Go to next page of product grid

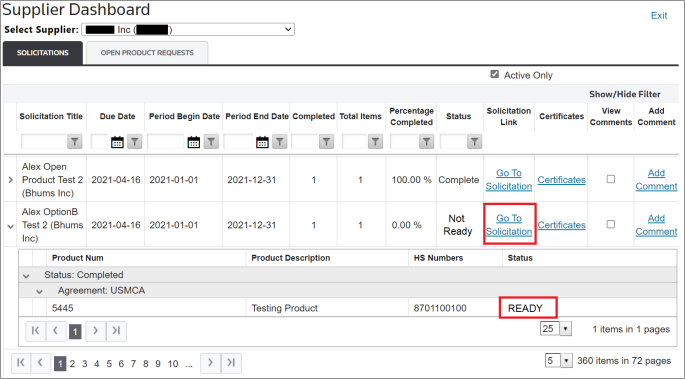[96, 331]
